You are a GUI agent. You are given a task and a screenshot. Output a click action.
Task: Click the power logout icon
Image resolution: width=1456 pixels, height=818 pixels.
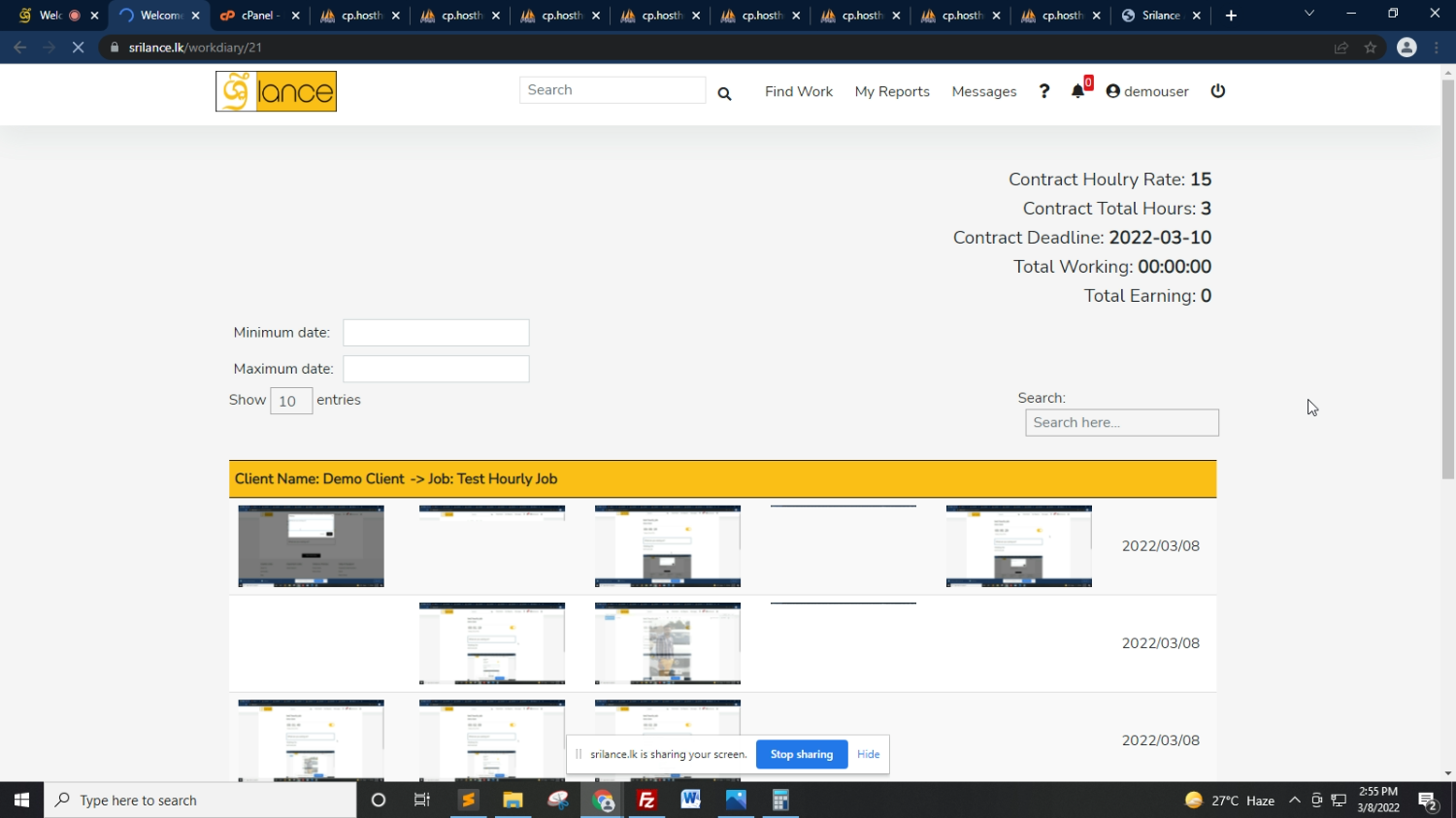1218,91
